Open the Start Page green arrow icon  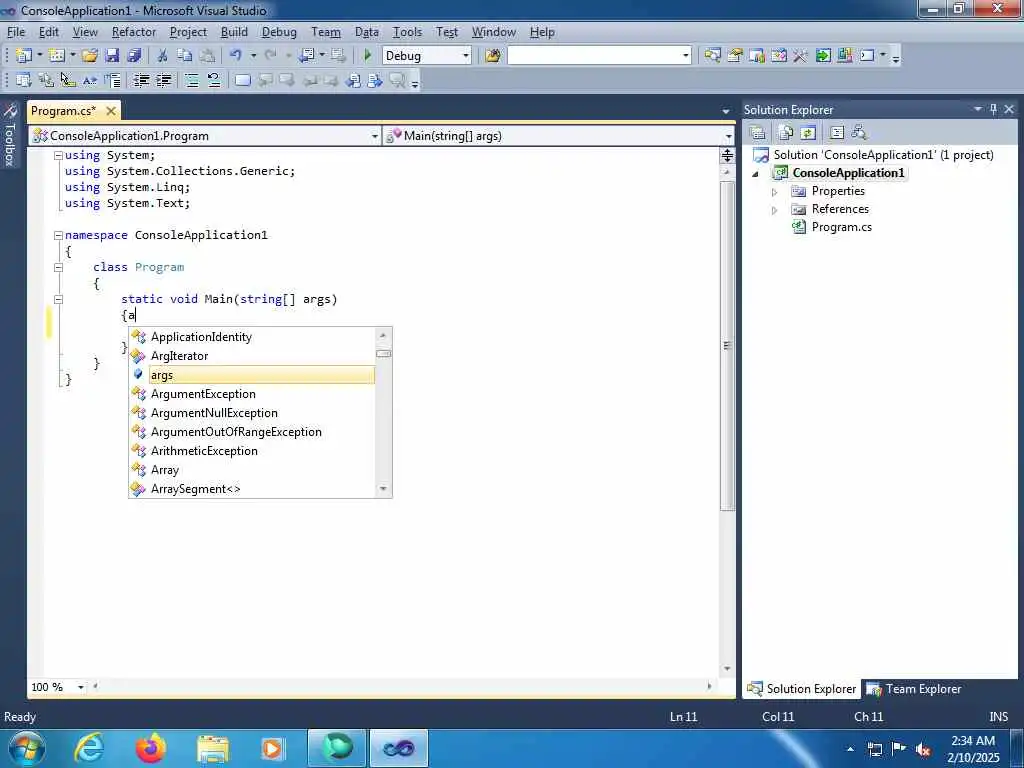[x=824, y=56]
